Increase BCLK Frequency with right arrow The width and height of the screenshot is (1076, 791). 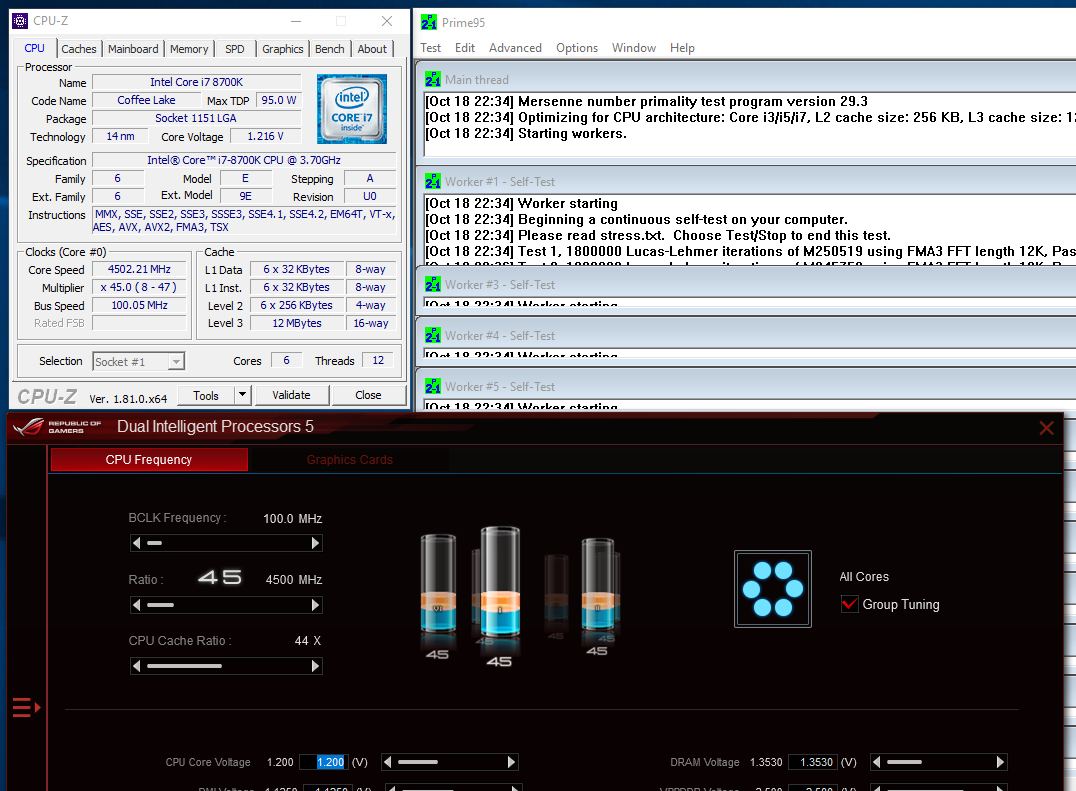click(315, 543)
